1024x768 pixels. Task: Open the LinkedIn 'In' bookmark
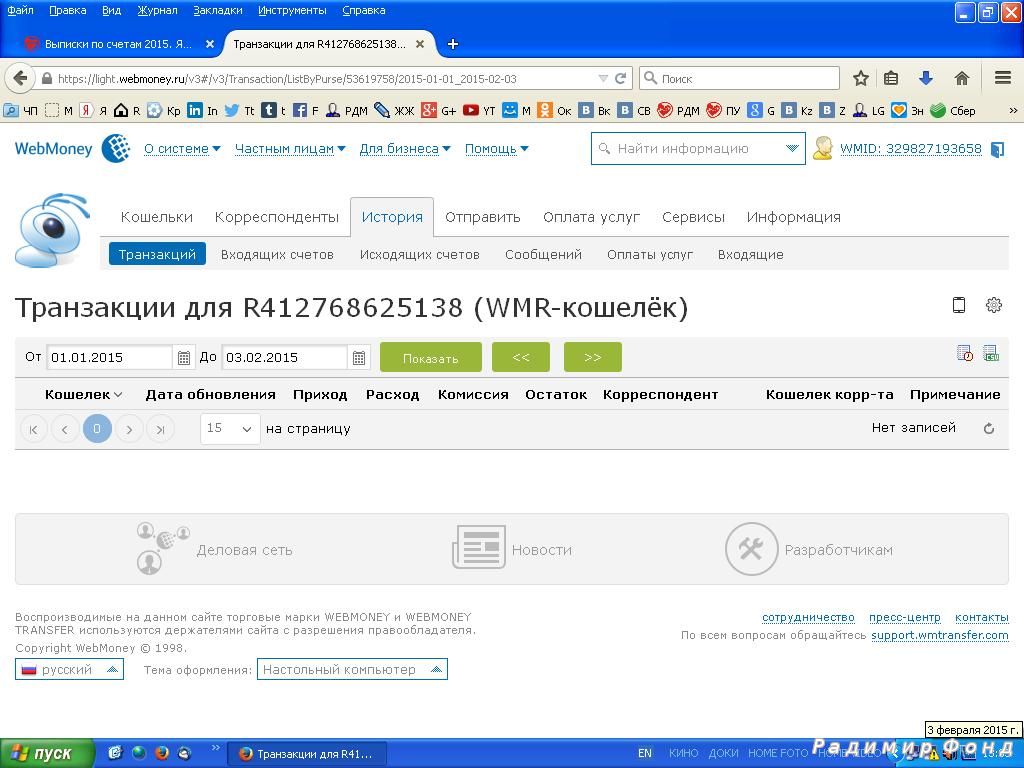click(x=202, y=110)
